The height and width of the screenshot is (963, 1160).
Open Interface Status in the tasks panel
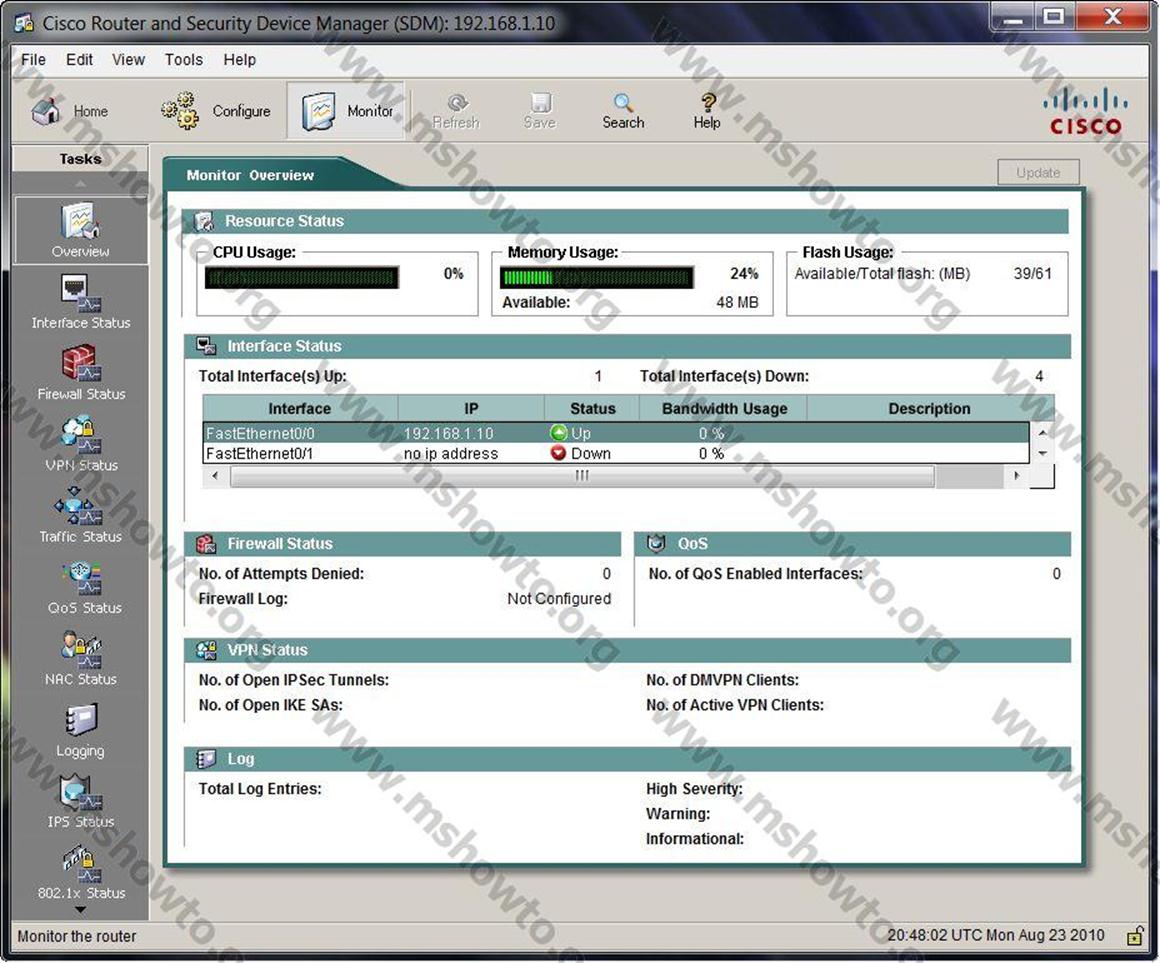[81, 302]
